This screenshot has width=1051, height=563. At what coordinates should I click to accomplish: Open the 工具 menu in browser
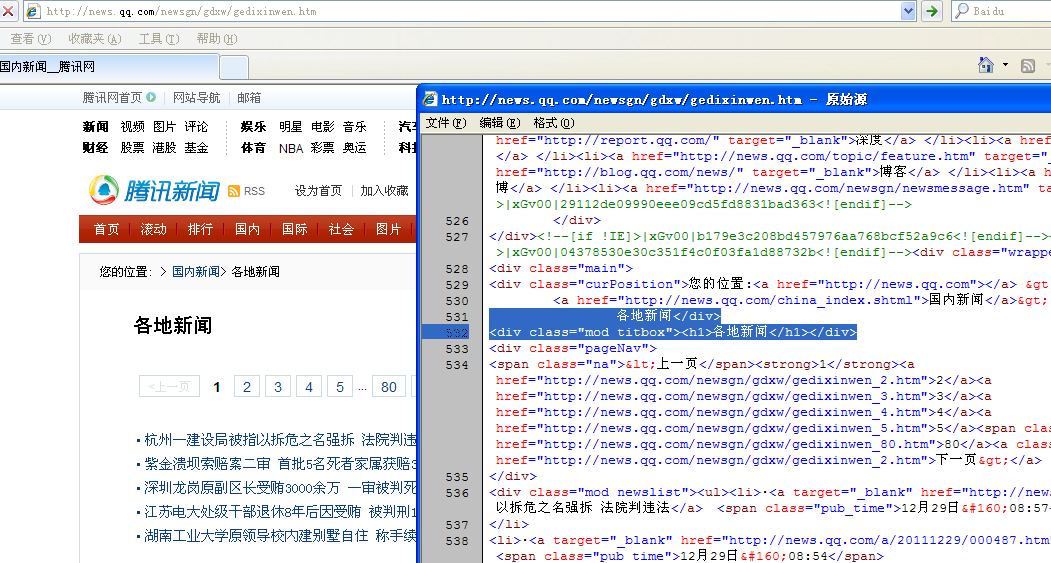tap(159, 39)
